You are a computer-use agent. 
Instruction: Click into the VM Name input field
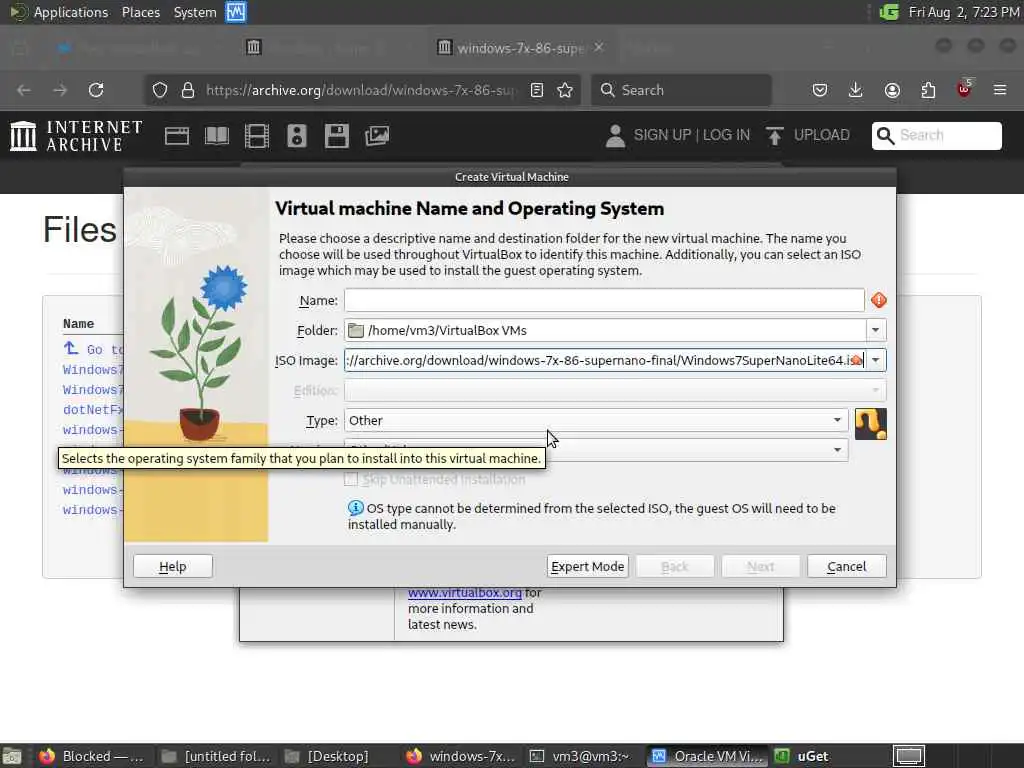[x=604, y=300]
